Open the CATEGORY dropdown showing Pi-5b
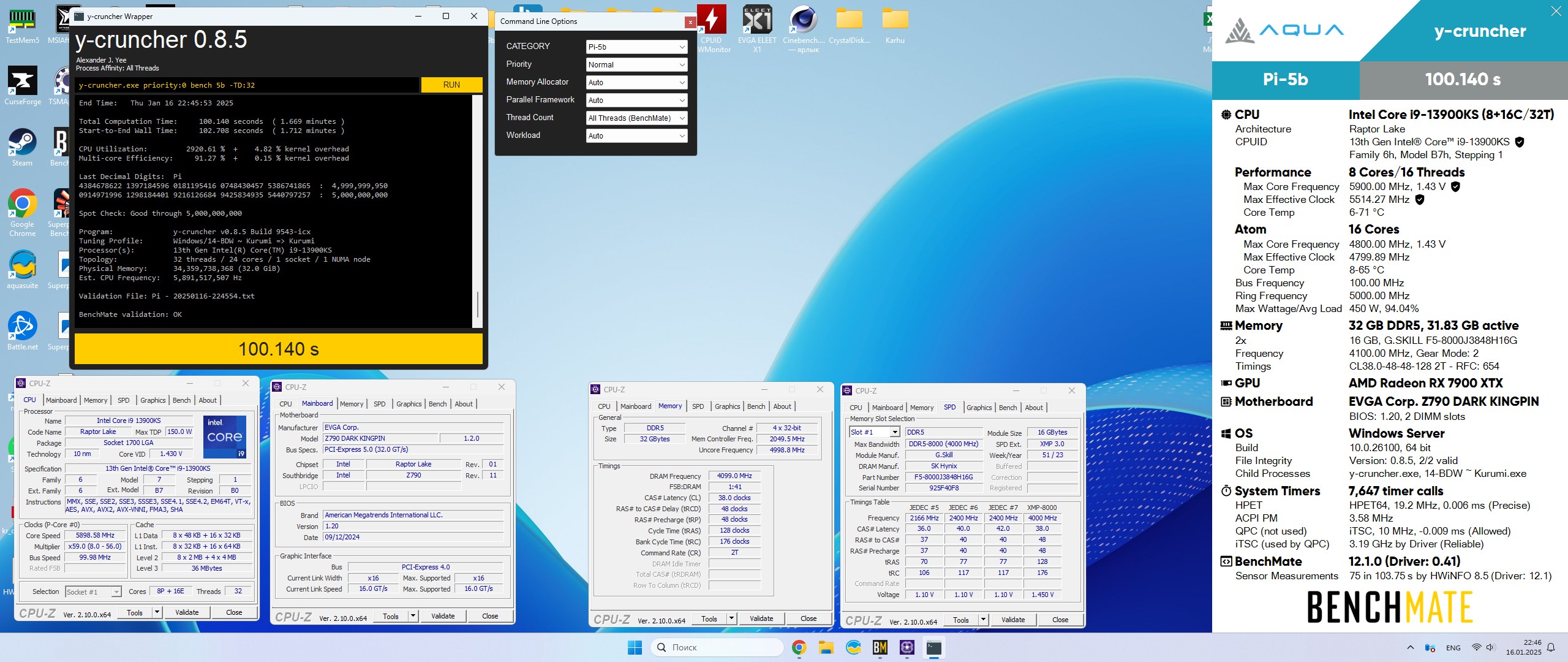Viewport: 1568px width, 662px height. 636,47
